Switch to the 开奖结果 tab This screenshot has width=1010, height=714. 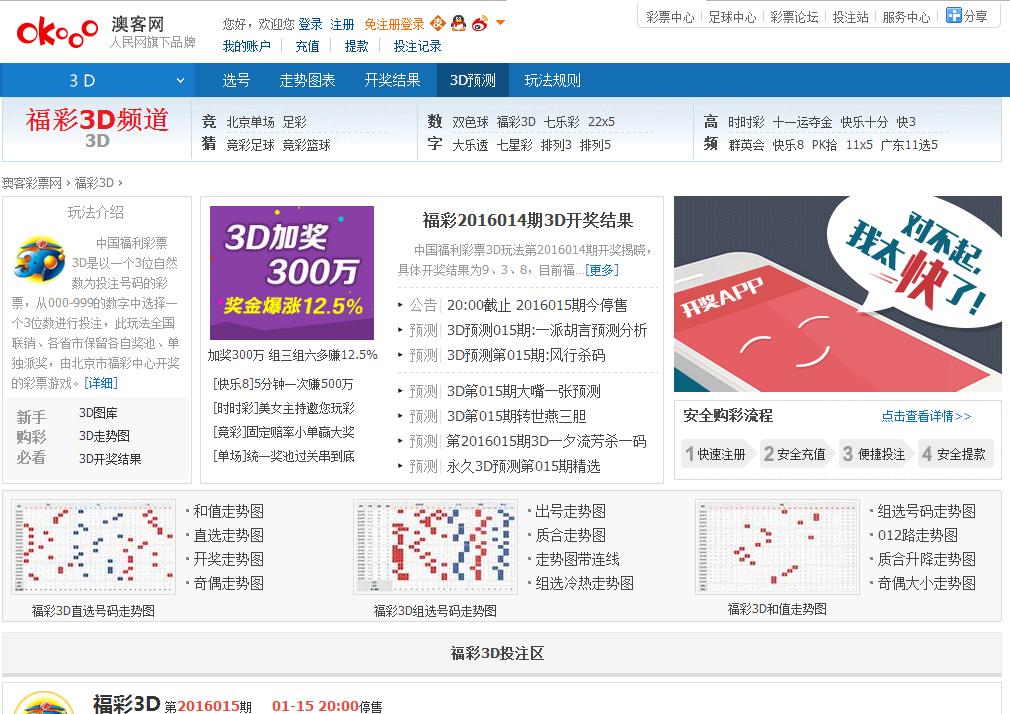pyautogui.click(x=392, y=81)
